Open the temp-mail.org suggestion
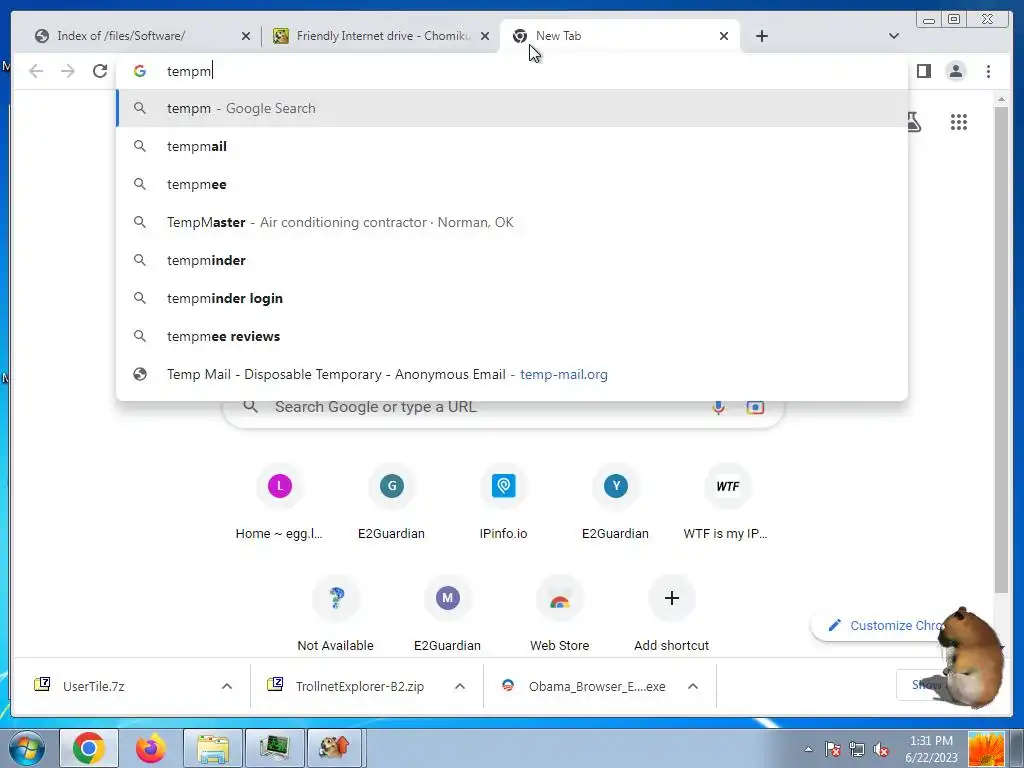 [x=512, y=374]
